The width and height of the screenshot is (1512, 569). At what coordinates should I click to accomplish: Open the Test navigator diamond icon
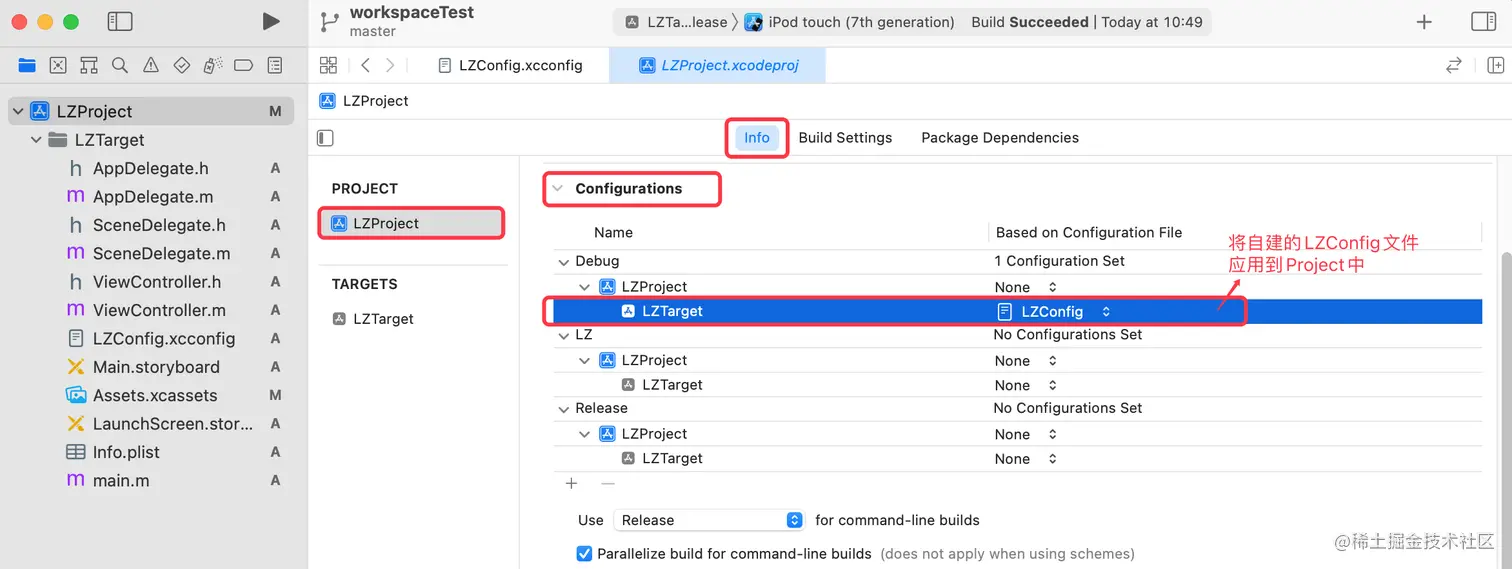182,65
